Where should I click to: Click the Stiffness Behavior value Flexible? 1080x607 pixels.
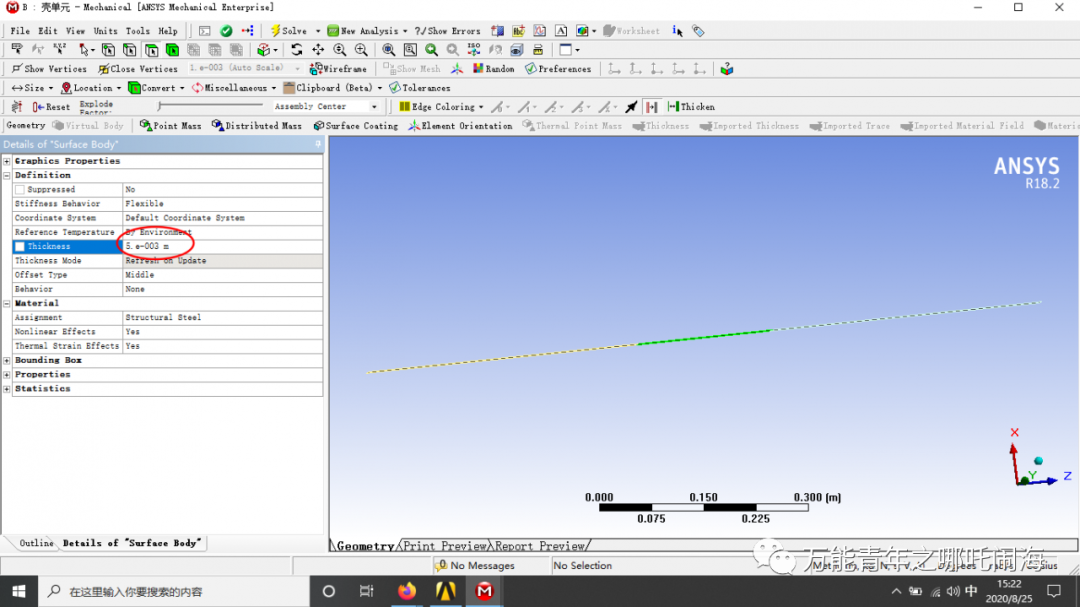click(222, 204)
